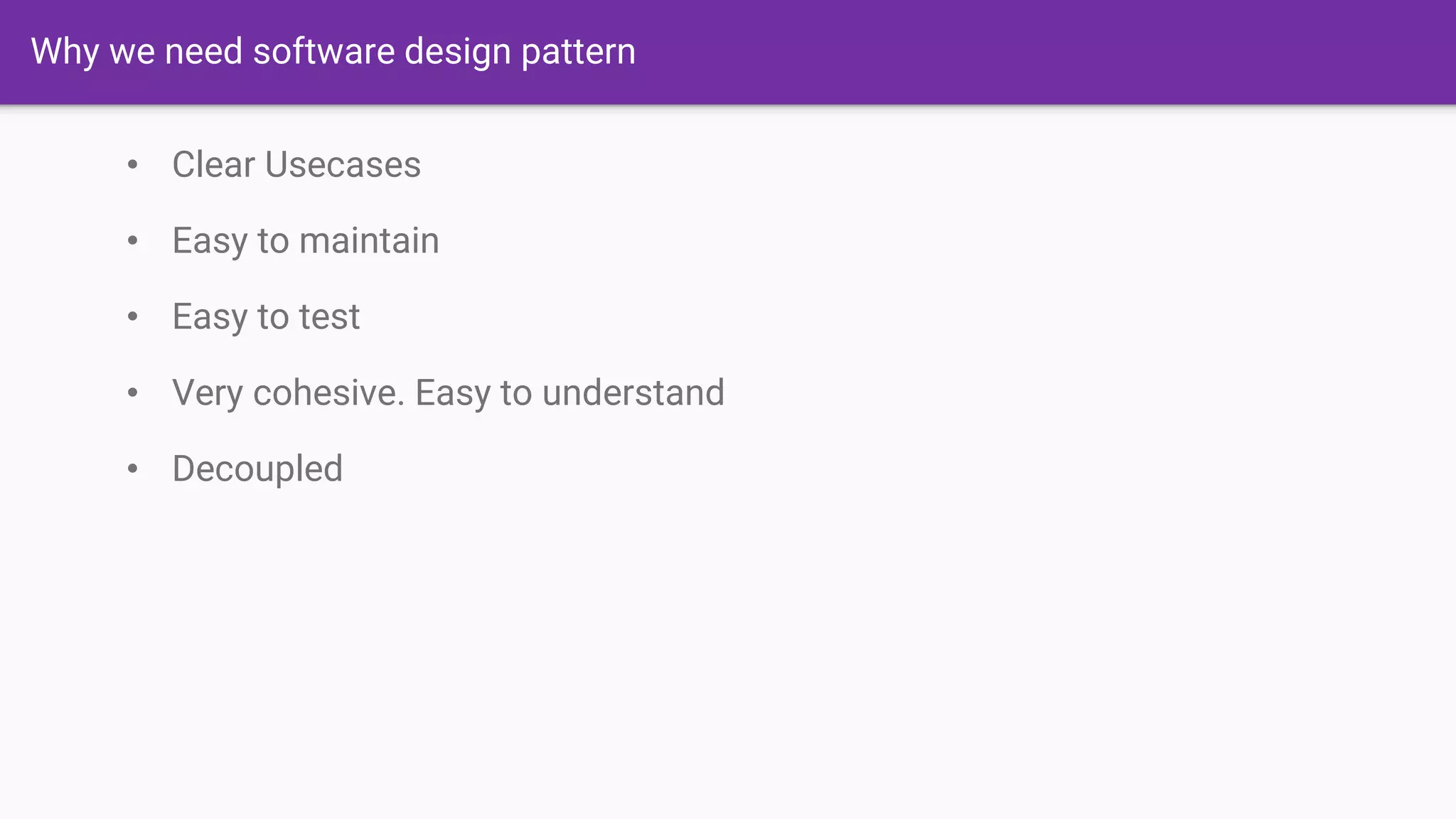Click 'Very cohesive. Easy to understand' line
The image size is (1456, 819).
click(449, 393)
